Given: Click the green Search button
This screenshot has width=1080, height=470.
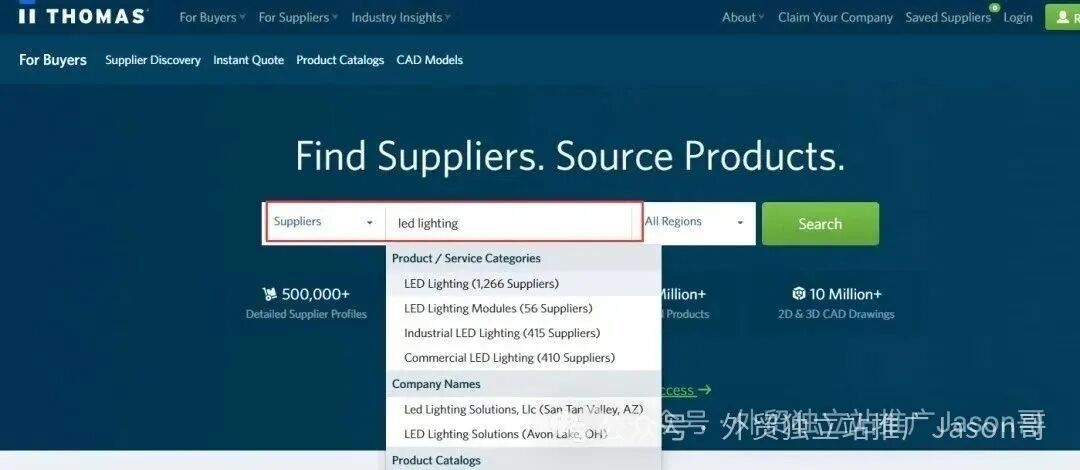Looking at the screenshot, I should pyautogui.click(x=820, y=223).
